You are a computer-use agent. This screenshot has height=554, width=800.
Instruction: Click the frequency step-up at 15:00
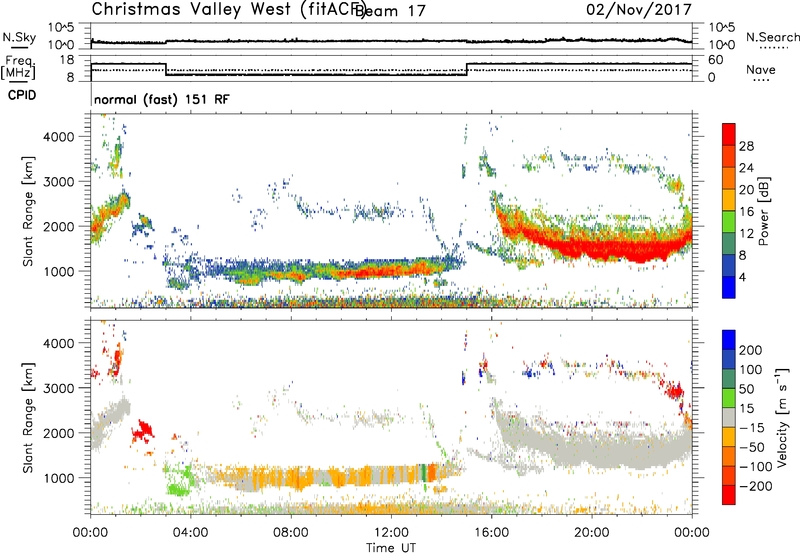(x=467, y=69)
